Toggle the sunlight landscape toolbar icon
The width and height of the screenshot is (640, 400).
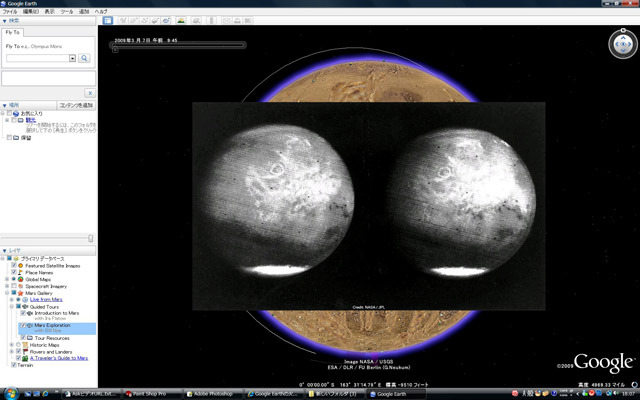181,20
